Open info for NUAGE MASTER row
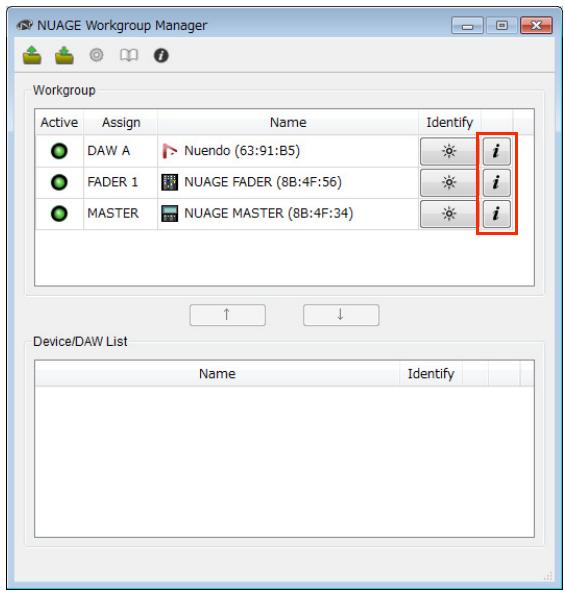565x593 pixels. (x=497, y=214)
